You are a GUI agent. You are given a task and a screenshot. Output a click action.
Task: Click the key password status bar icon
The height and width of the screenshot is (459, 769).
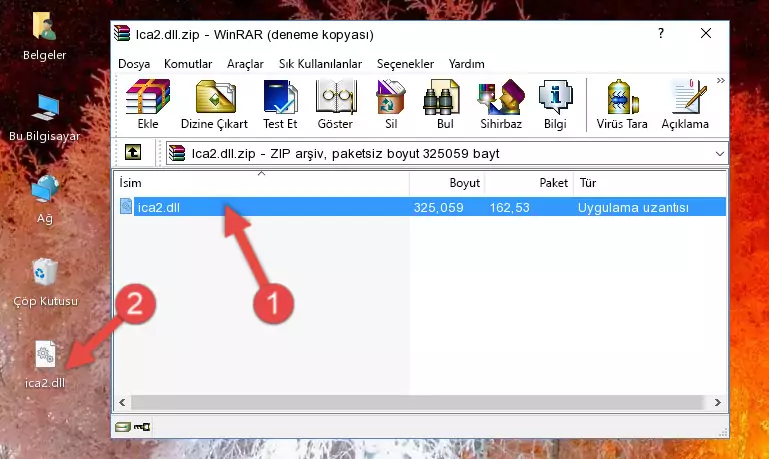142,427
